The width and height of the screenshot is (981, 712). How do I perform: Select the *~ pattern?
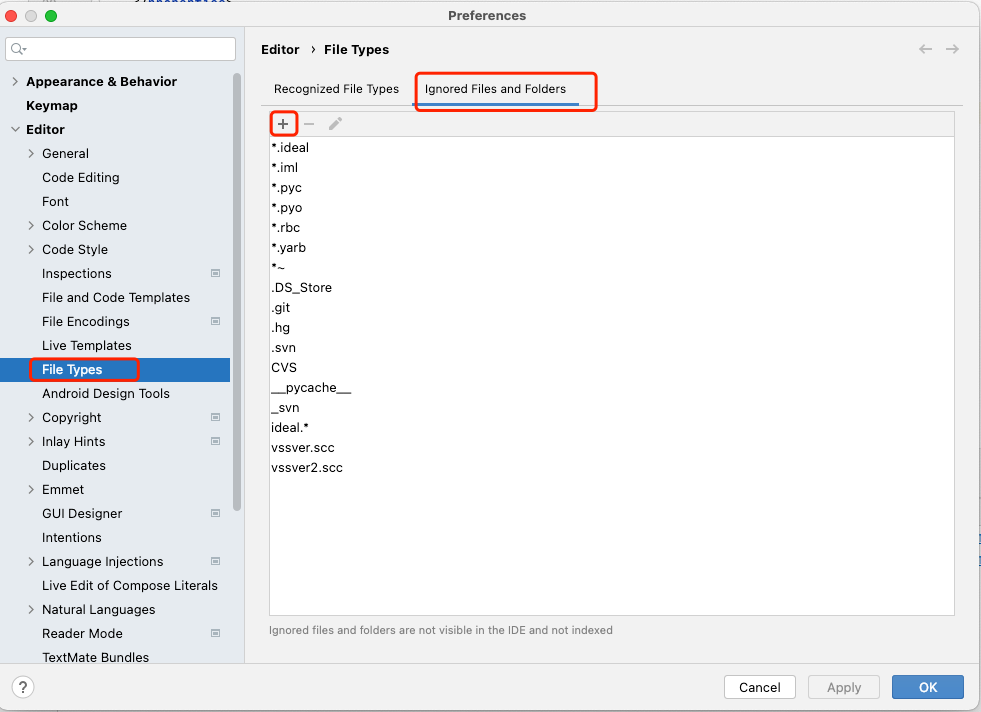point(278,268)
